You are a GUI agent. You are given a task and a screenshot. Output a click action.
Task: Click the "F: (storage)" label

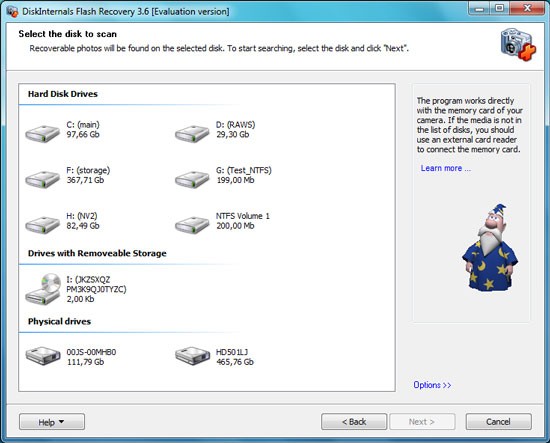[88, 170]
